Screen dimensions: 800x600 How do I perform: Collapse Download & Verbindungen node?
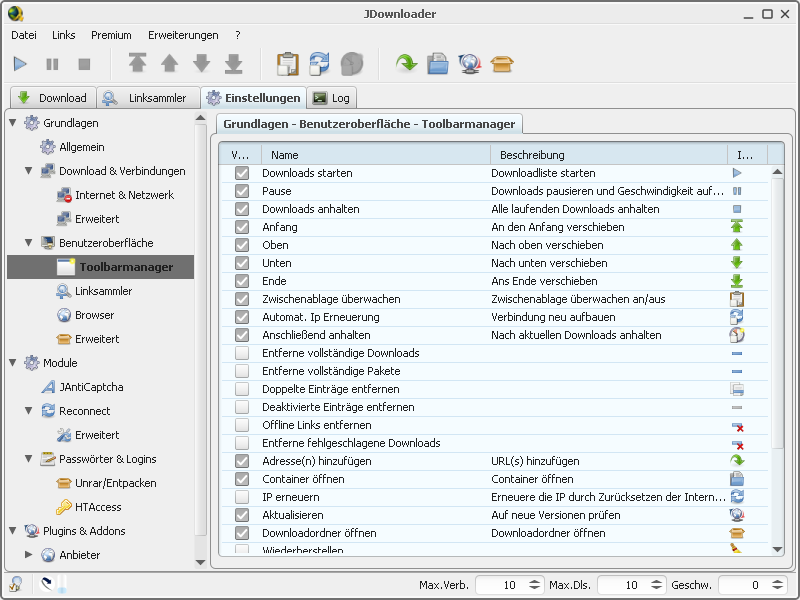tap(29, 171)
